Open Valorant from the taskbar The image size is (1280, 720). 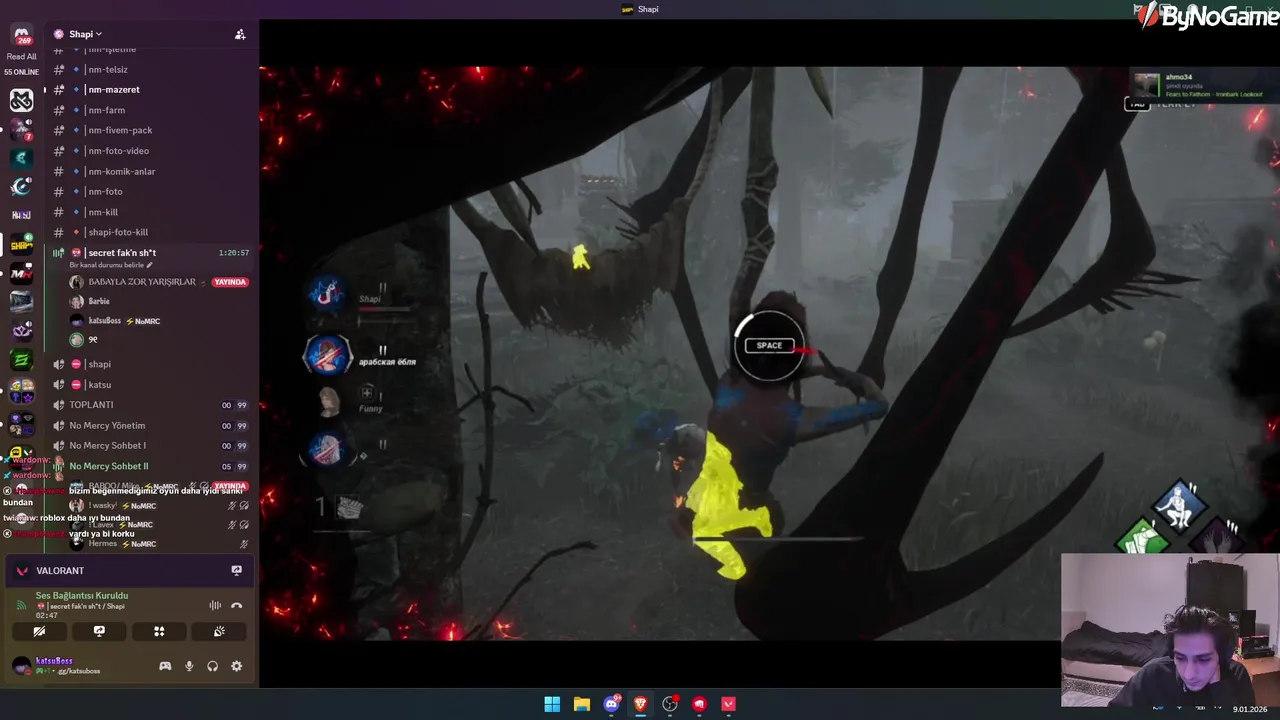tap(729, 704)
